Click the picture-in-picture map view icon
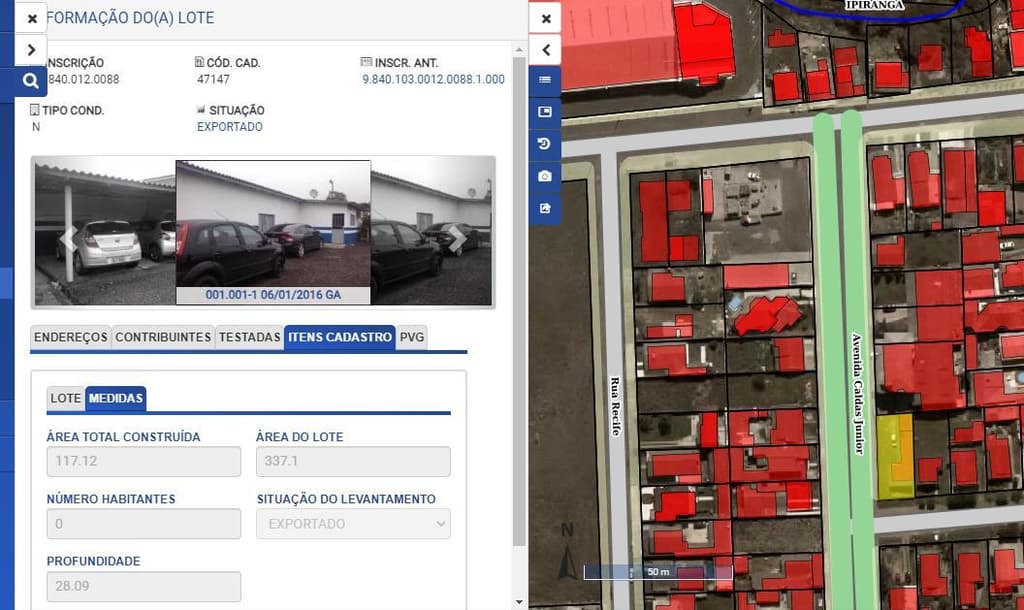1024x610 pixels. click(x=545, y=112)
